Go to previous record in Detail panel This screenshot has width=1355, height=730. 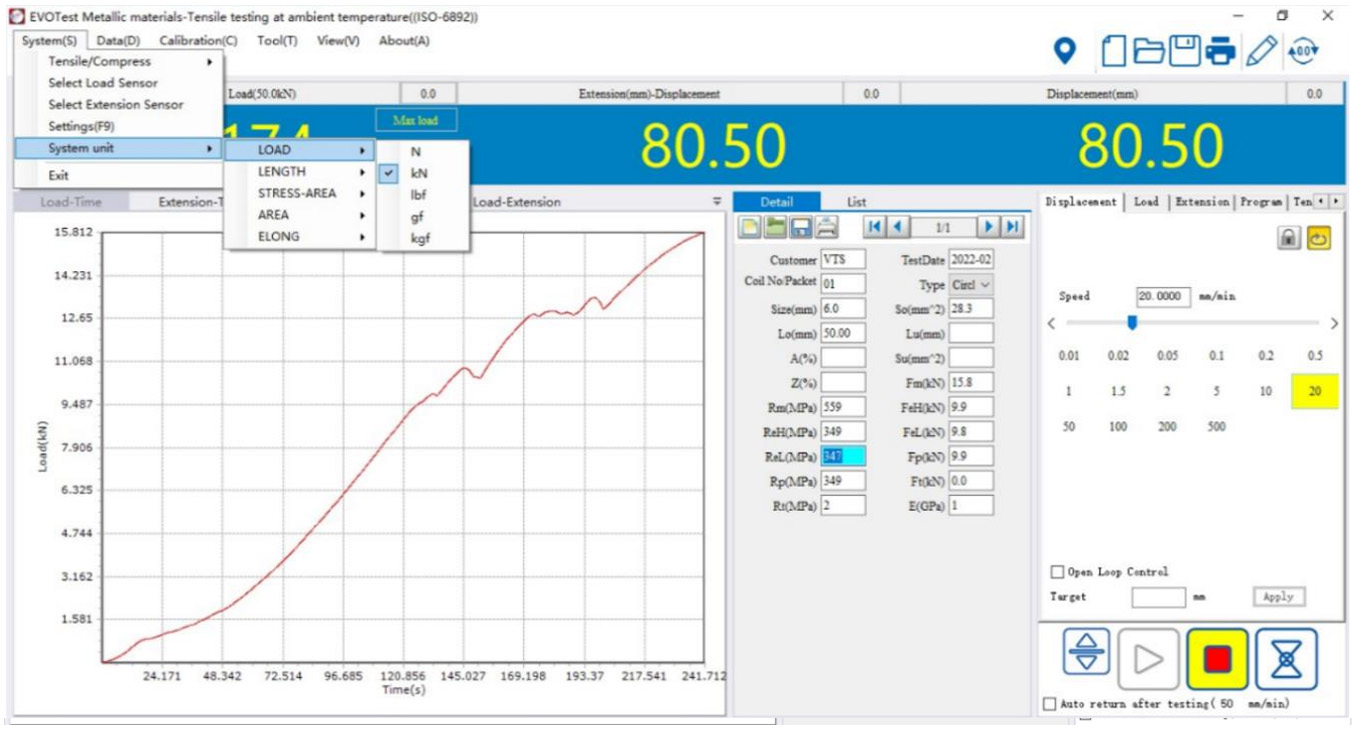coord(898,227)
